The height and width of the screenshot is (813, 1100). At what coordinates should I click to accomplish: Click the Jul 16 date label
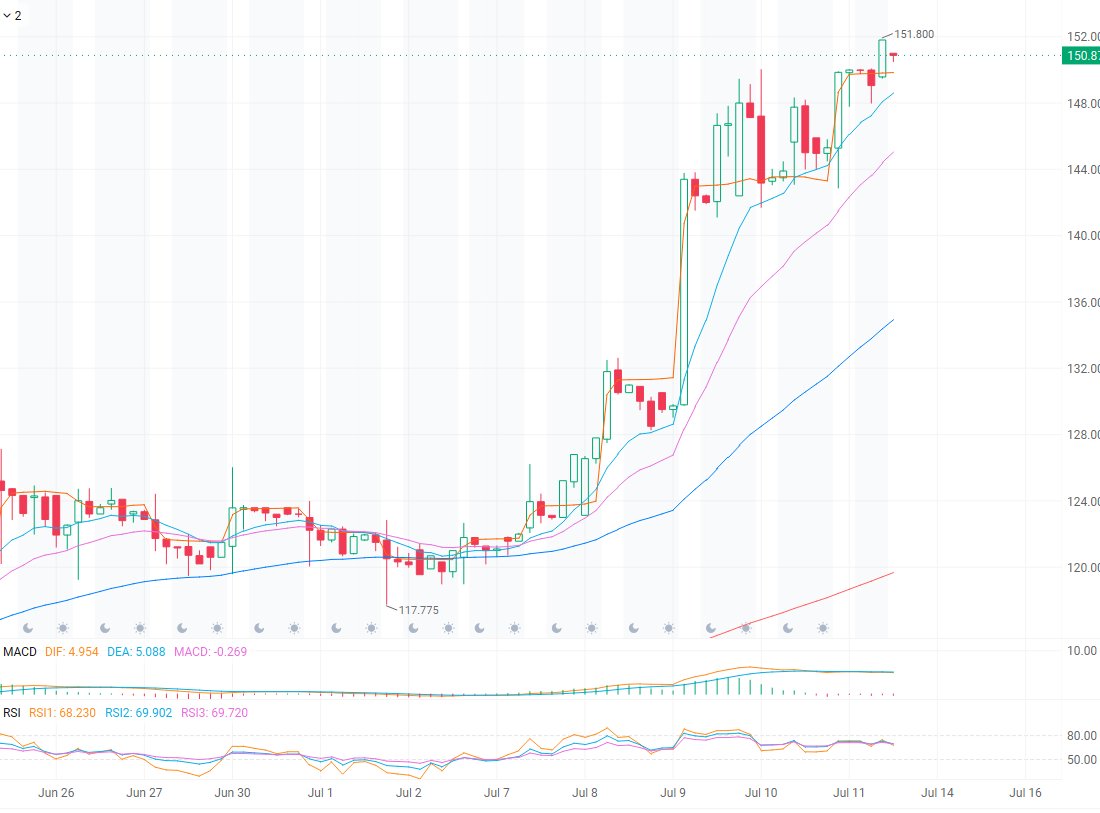pos(1026,793)
